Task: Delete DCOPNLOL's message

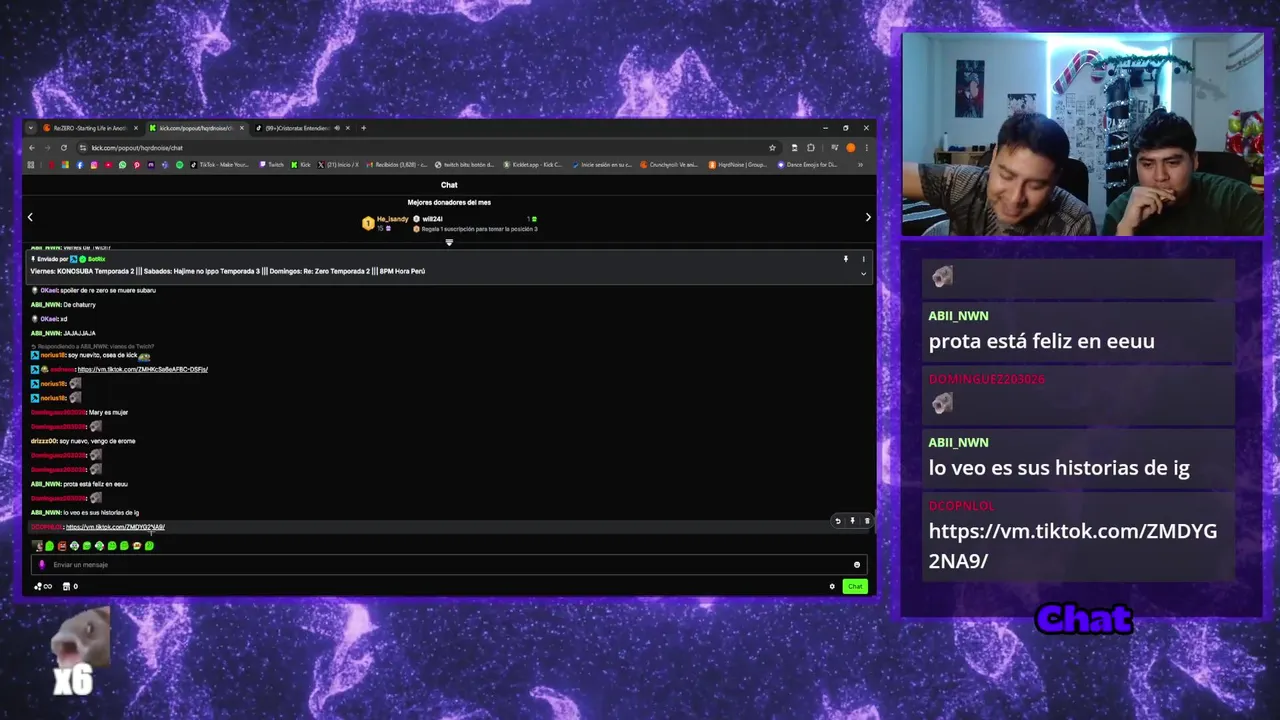Action: pos(867,521)
